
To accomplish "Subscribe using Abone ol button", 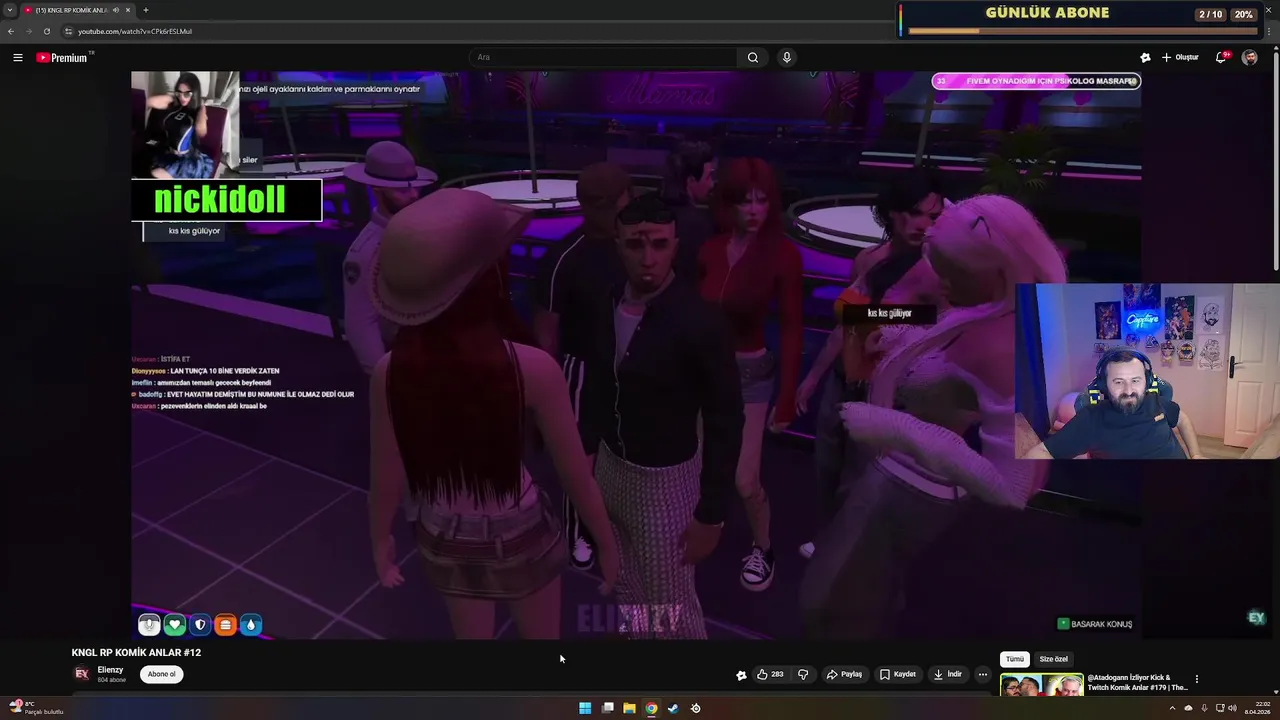I will (161, 674).
